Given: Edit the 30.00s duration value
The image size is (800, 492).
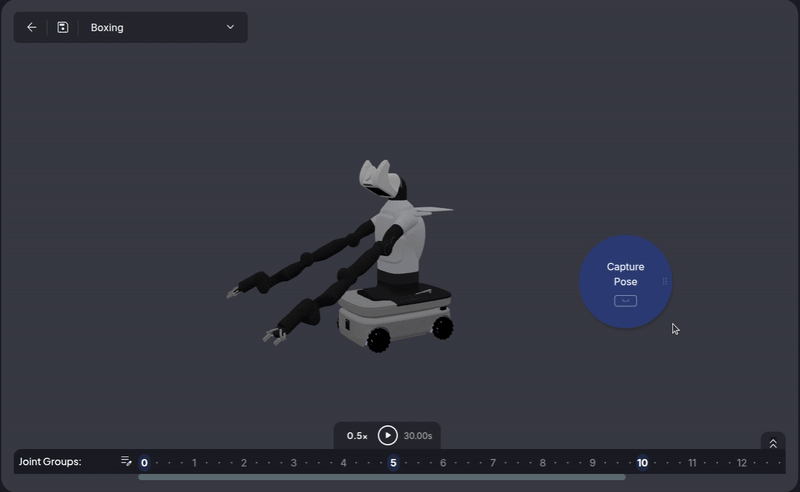Looking at the screenshot, I should coord(418,436).
